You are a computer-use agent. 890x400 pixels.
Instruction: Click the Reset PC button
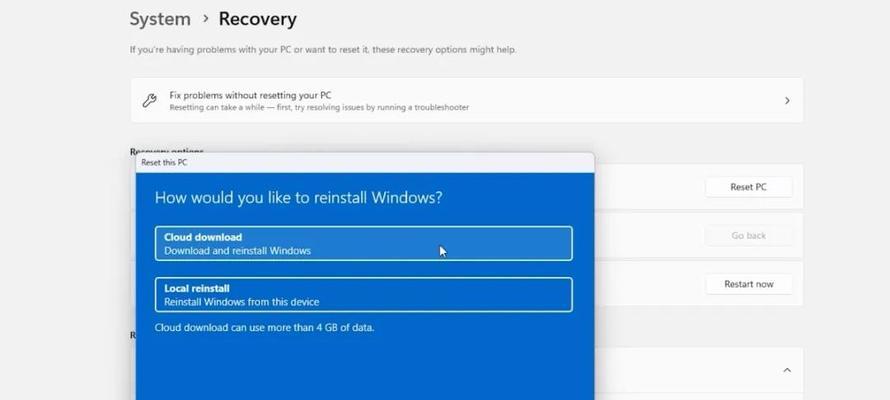(748, 187)
